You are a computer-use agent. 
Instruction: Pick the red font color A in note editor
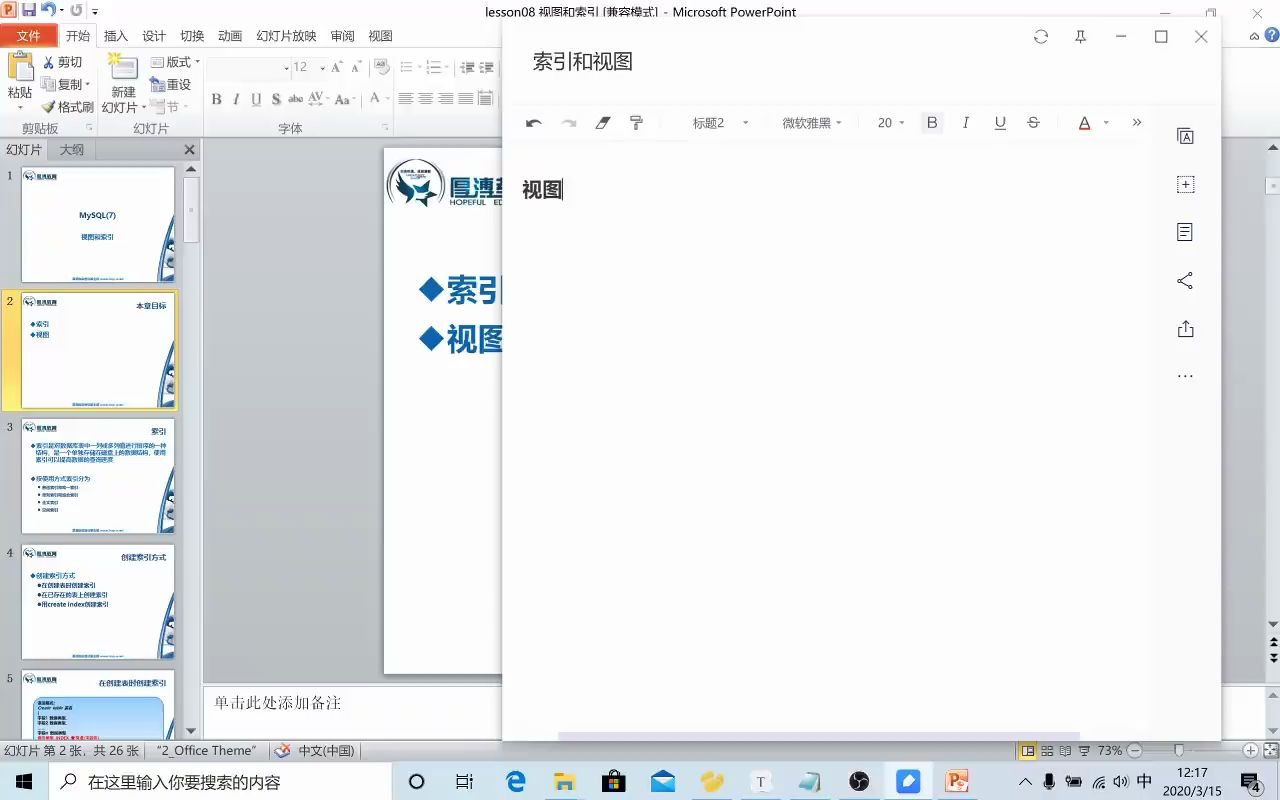pyautogui.click(x=1084, y=123)
